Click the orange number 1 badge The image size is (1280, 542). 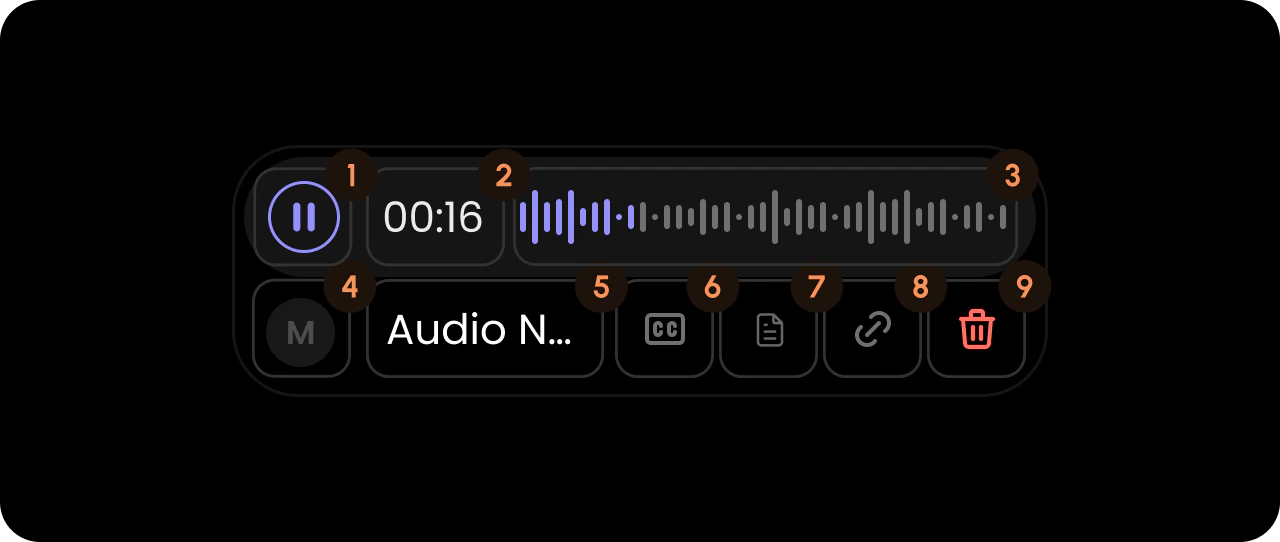[351, 176]
